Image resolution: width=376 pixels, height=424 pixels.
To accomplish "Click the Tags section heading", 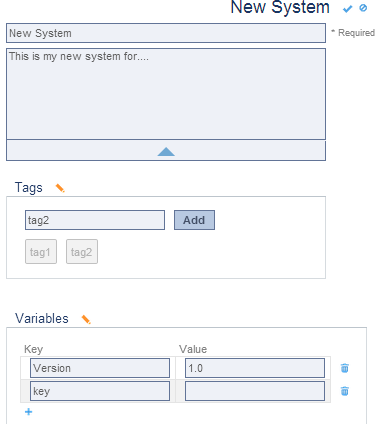I will 29,188.
